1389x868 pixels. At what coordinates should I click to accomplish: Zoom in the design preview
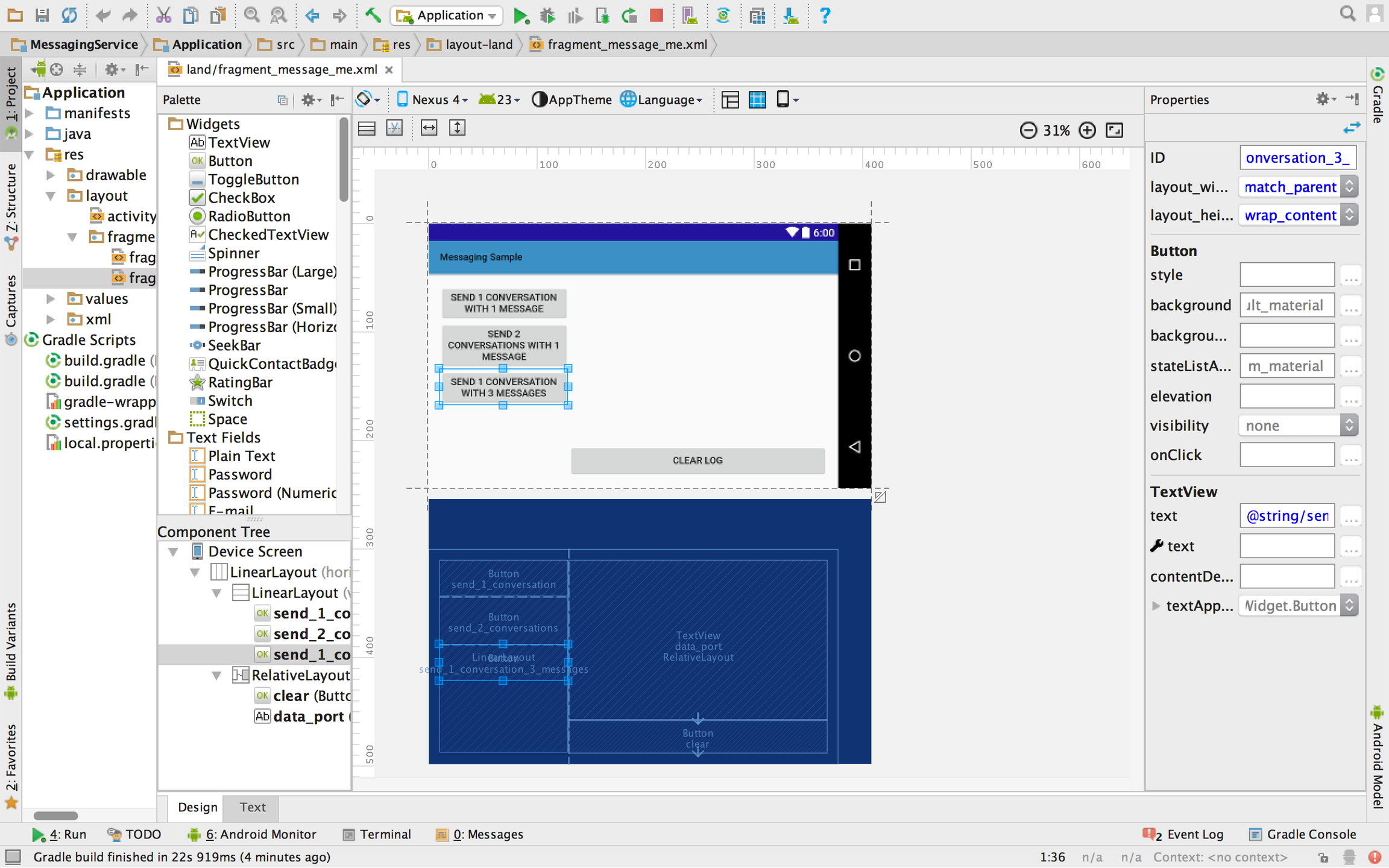click(1087, 130)
